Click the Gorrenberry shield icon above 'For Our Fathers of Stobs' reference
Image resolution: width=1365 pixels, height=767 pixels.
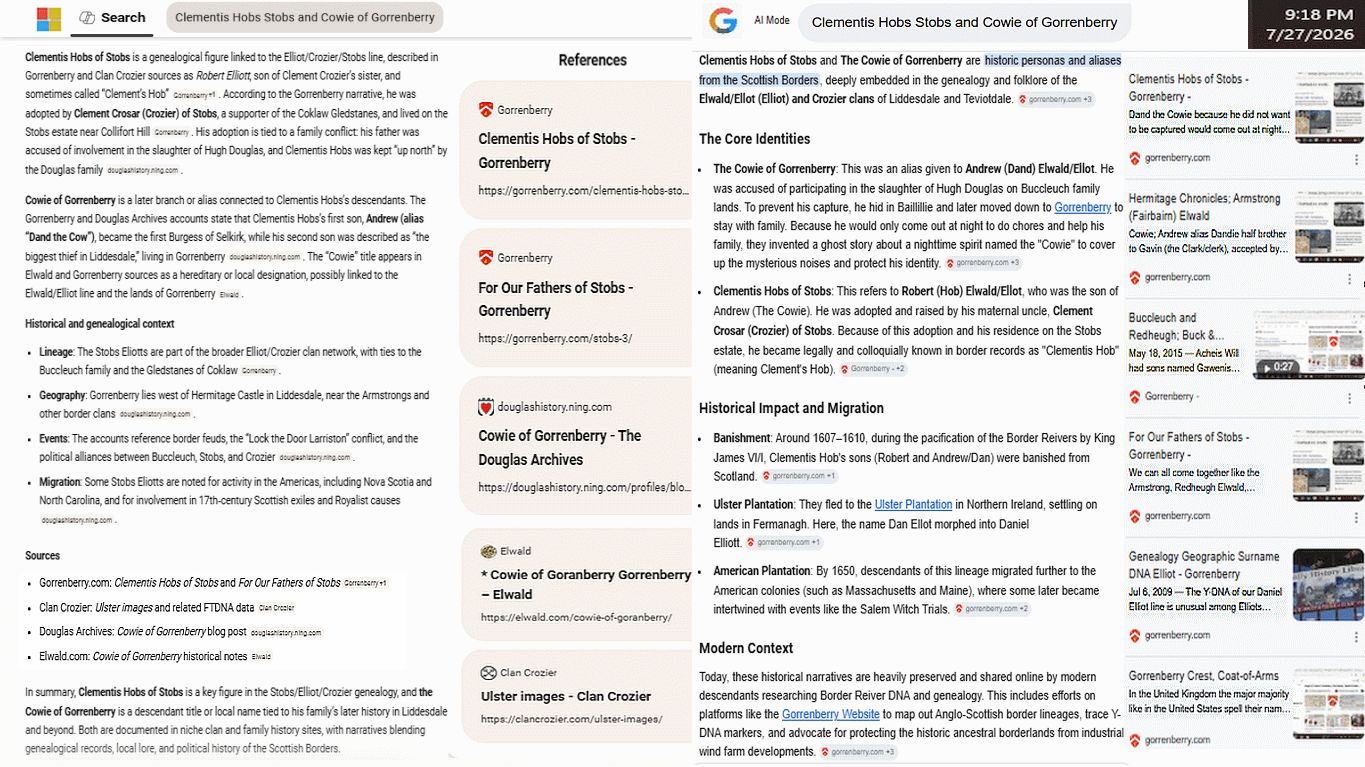486,258
